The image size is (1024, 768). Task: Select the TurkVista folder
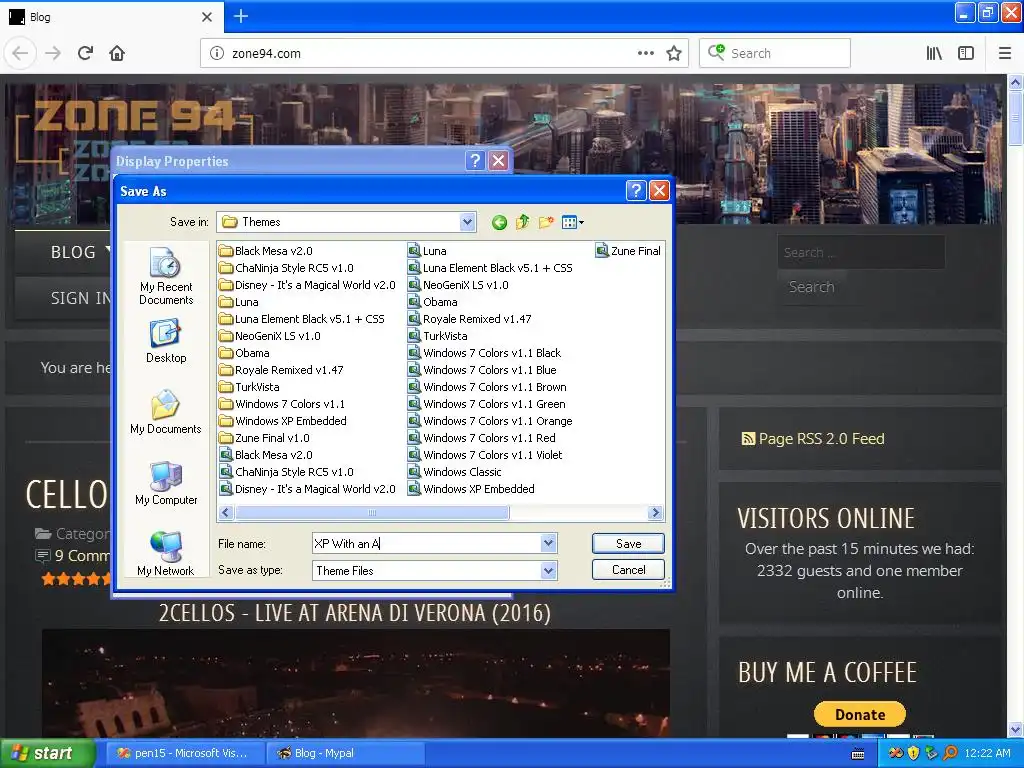249,387
